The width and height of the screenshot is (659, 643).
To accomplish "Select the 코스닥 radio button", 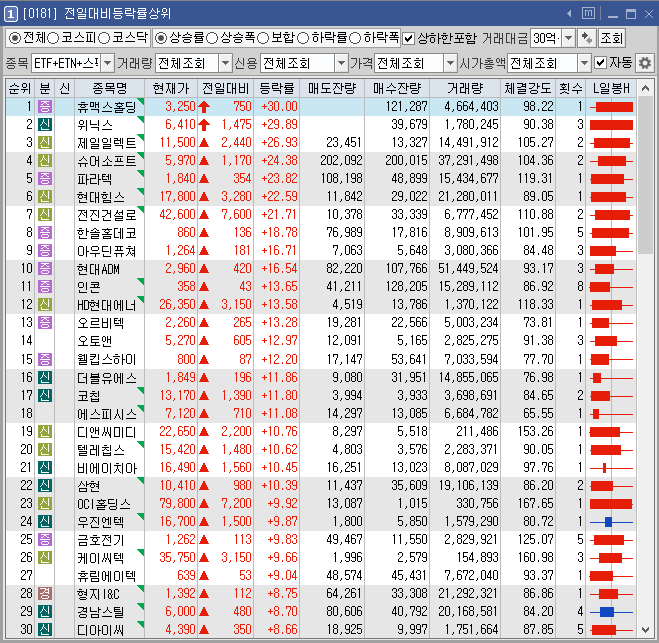I will click(104, 38).
